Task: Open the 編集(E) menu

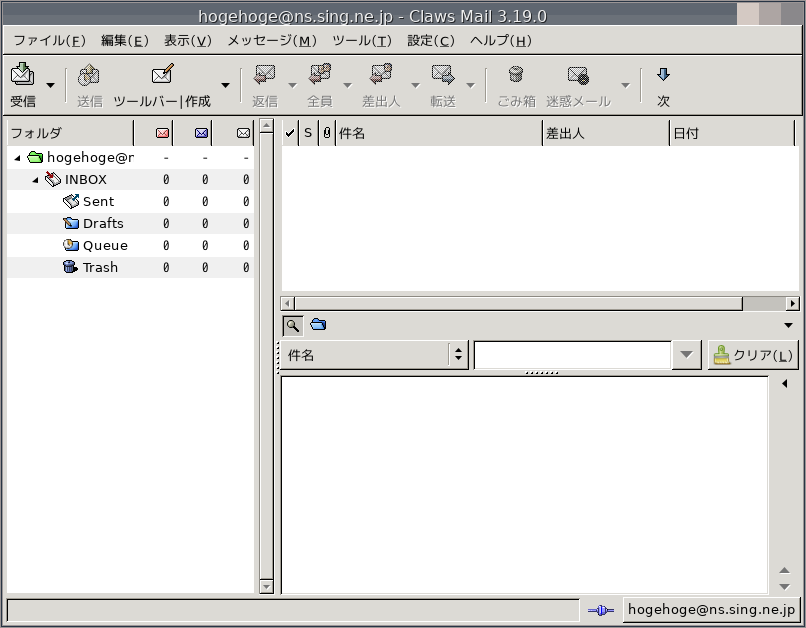Action: tap(124, 41)
